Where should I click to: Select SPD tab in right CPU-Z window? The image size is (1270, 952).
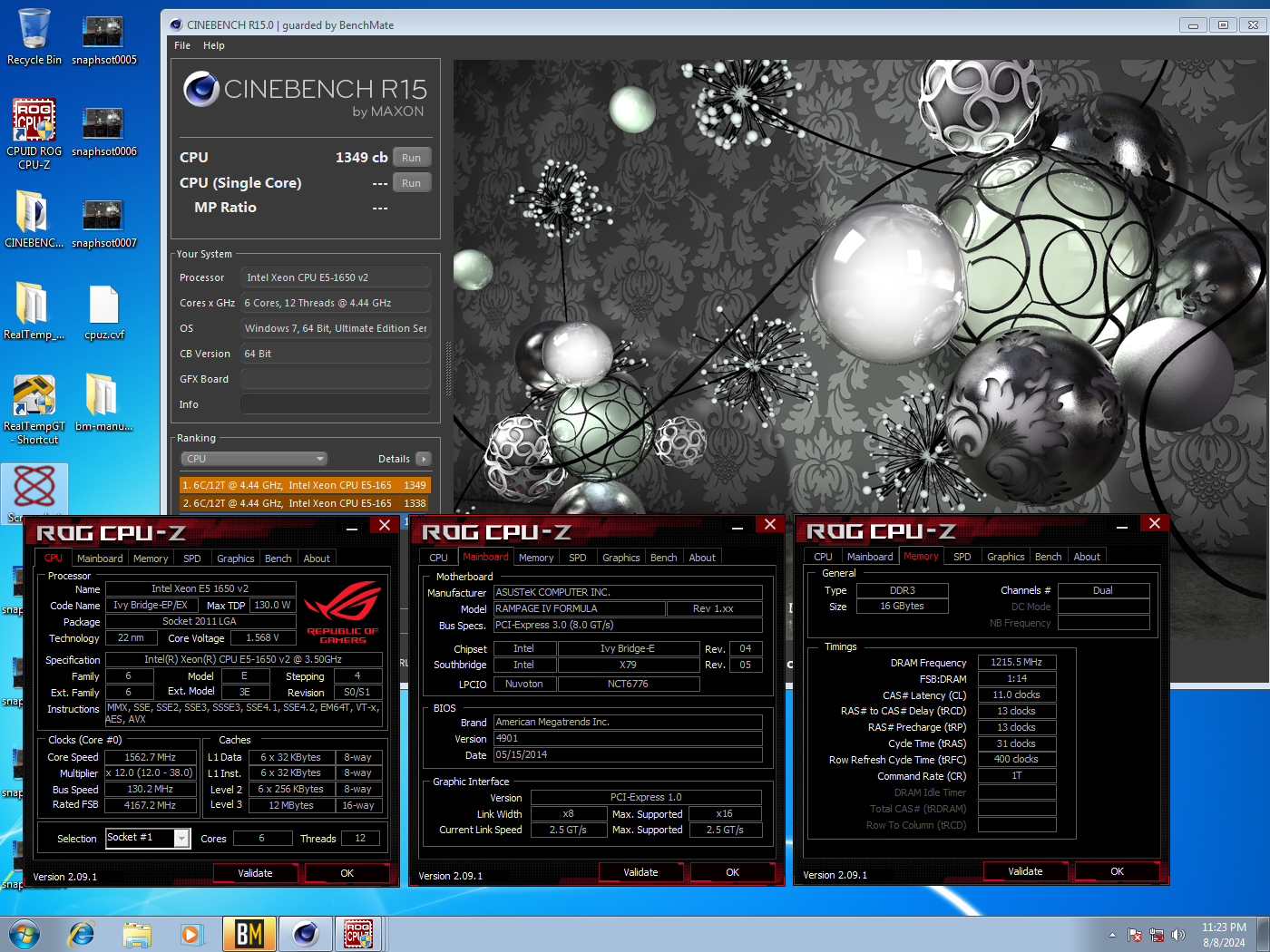pos(962,557)
